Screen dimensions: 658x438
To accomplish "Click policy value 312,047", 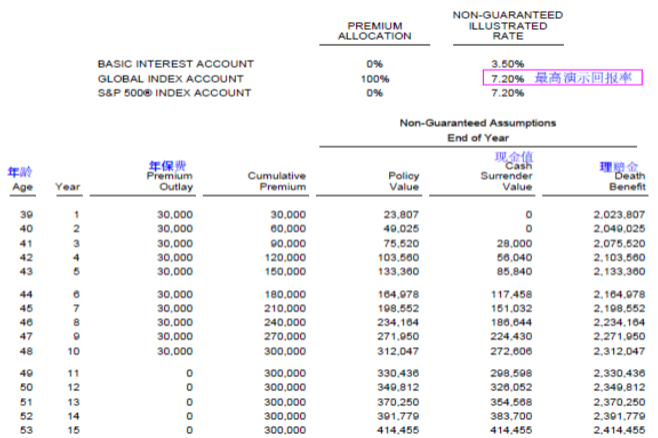I will click(x=398, y=352).
